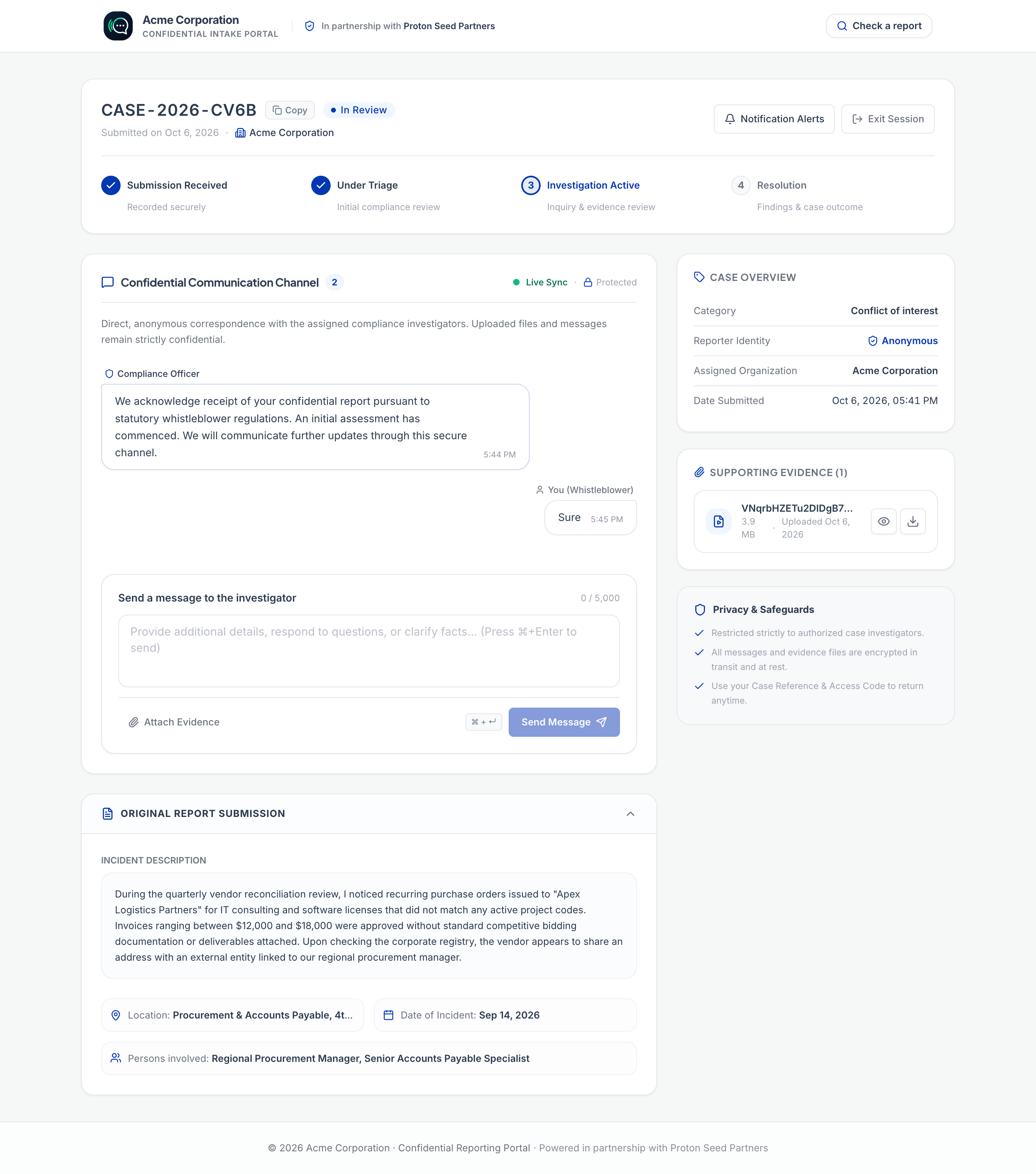This screenshot has height=1174, width=1036.
Task: Click the Date of Incident calendar icon
Action: pos(388,1015)
